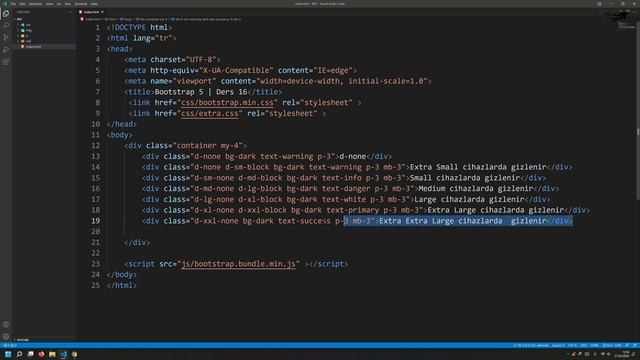Follow the css/bootstrap.min.css link on line 8
This screenshot has width=640, height=360.
[x=227, y=102]
